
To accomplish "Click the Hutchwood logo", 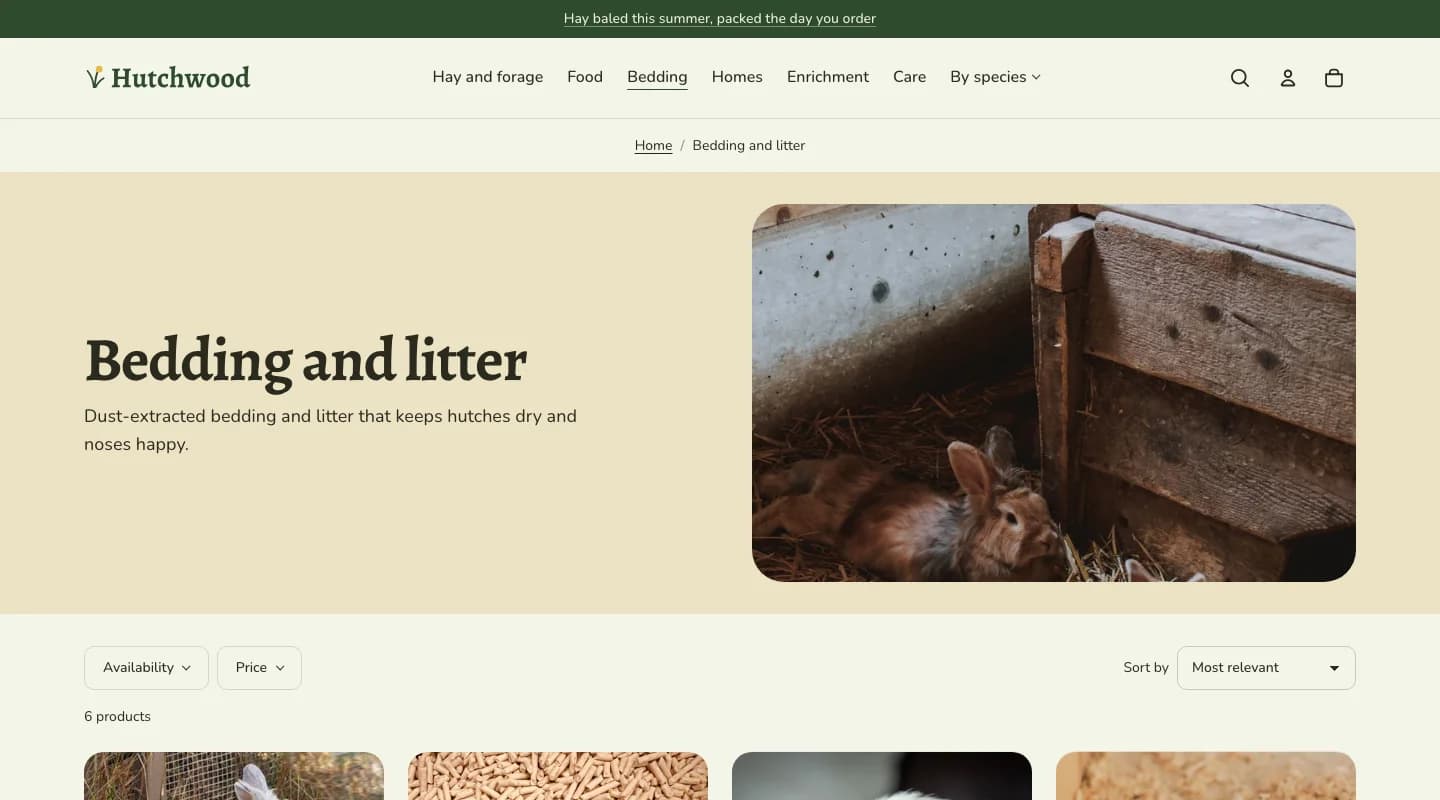I will pyautogui.click(x=168, y=77).
